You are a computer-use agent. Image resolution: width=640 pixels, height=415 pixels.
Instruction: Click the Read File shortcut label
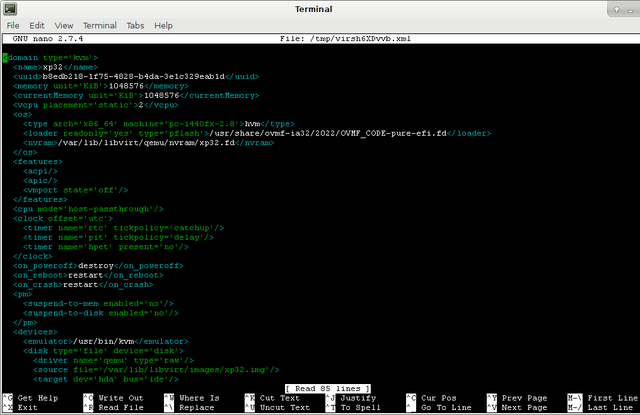[x=121, y=407]
